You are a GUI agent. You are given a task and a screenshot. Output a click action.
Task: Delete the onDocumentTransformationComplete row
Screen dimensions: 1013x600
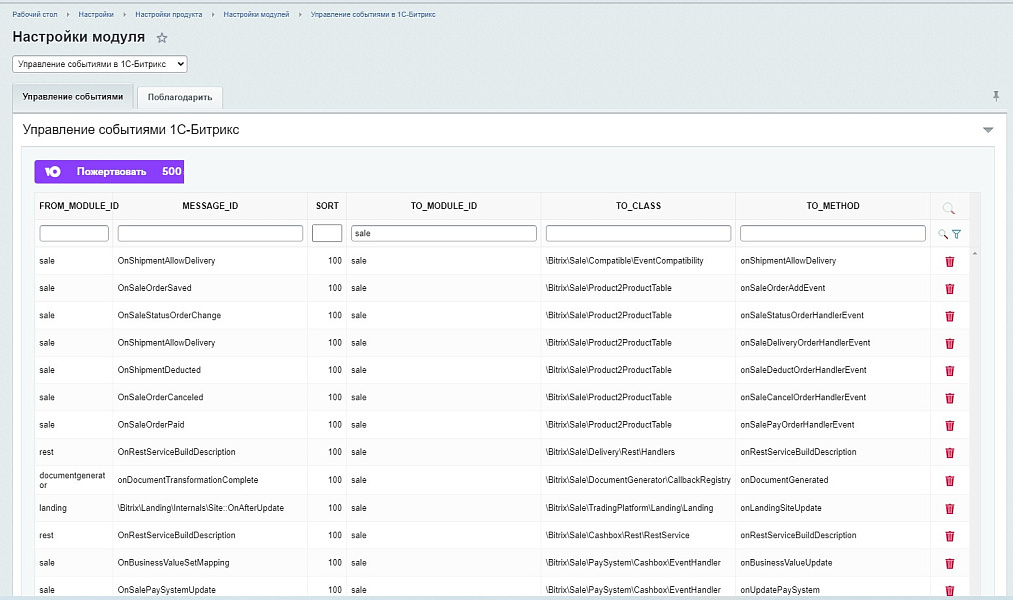click(x=949, y=481)
